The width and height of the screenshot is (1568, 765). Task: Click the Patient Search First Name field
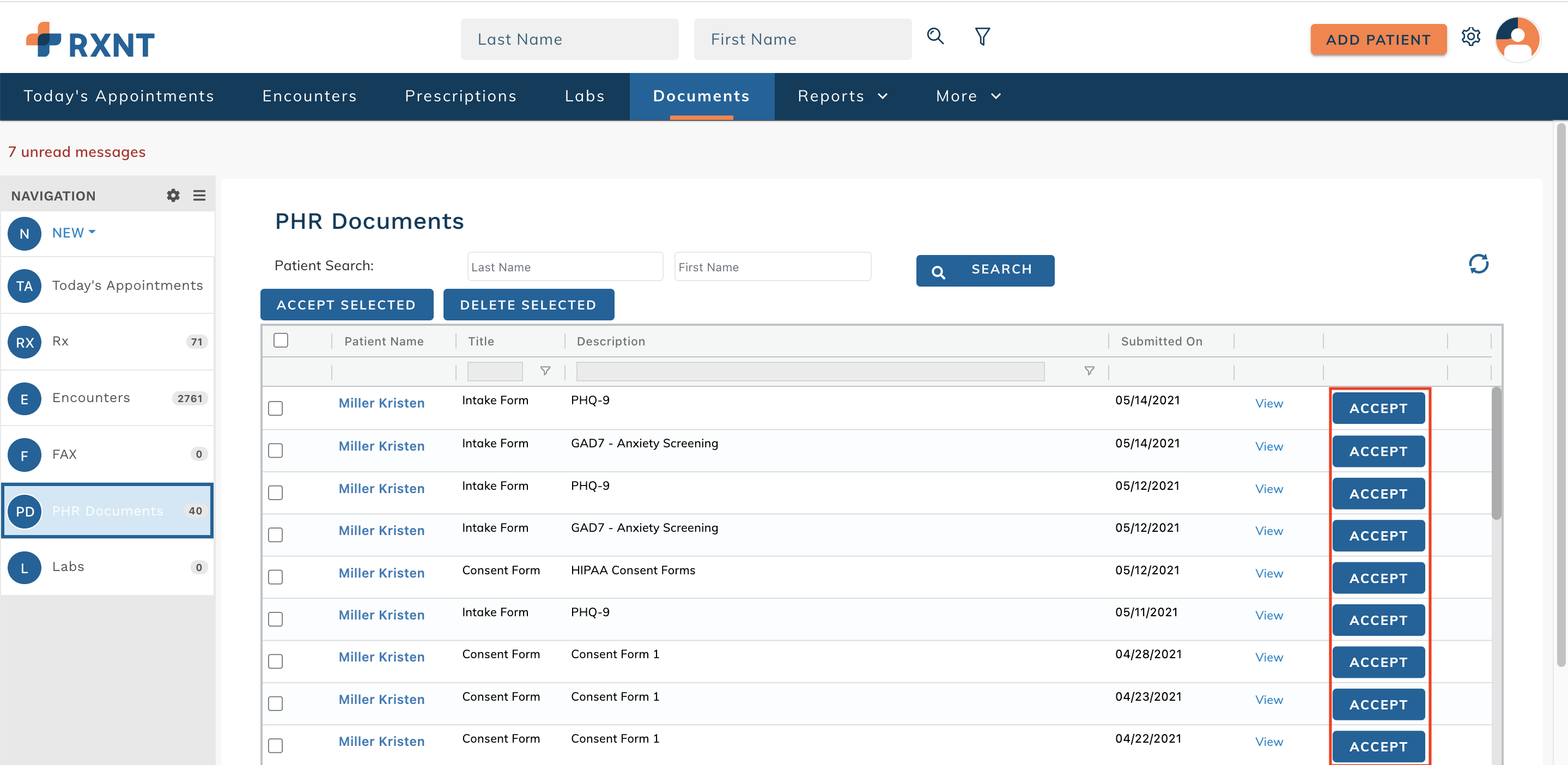[773, 266]
